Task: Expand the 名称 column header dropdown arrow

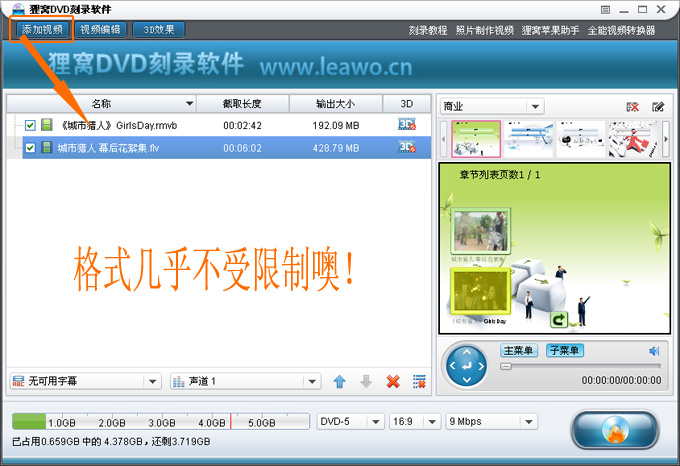Action: click(190, 104)
